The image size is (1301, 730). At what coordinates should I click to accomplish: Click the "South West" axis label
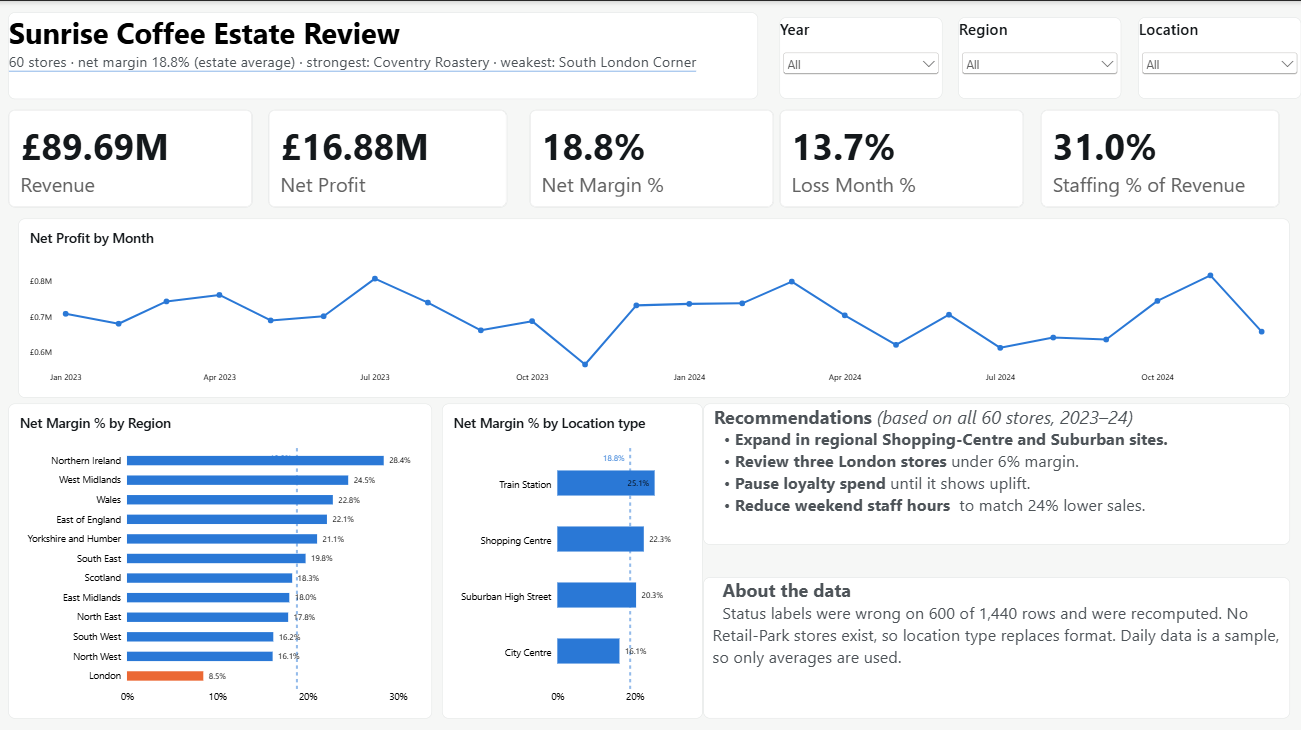(97, 637)
